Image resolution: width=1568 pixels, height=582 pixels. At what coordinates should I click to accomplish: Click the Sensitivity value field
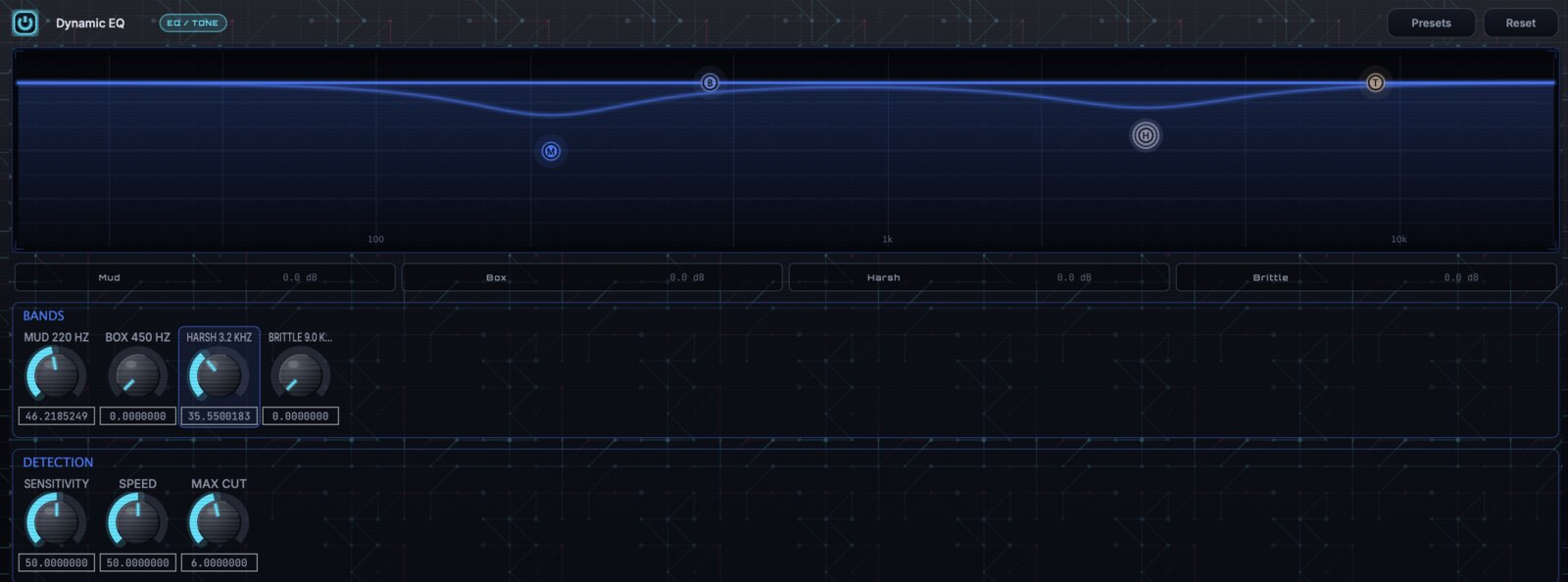pos(56,563)
